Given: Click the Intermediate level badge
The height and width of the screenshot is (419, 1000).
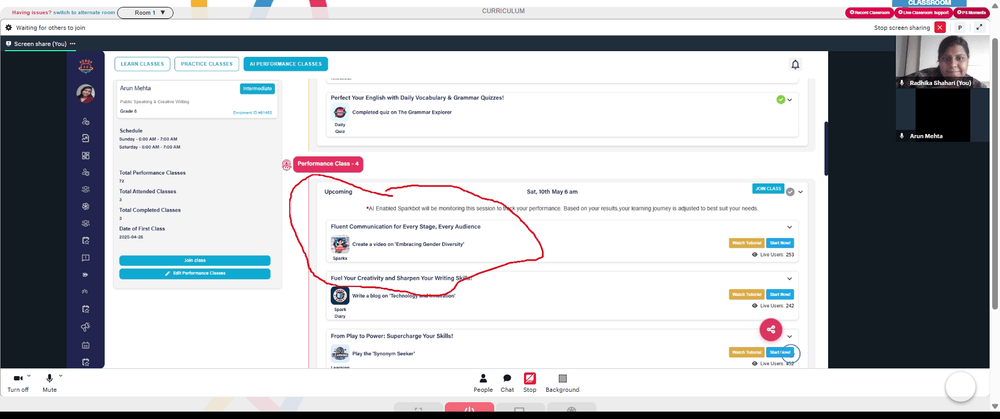Looking at the screenshot, I should click(257, 89).
